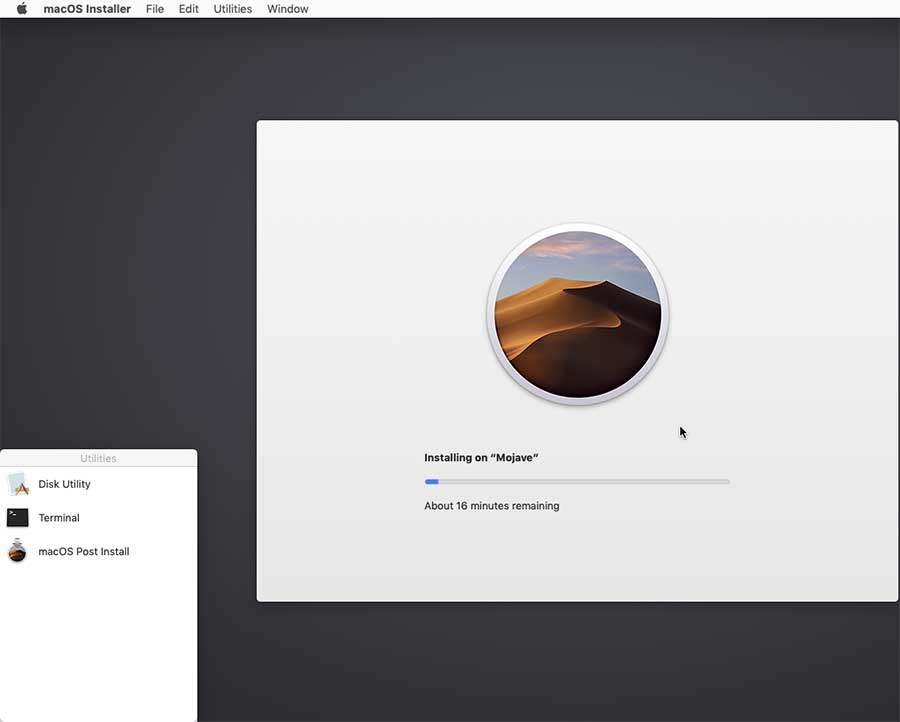Select the macOS Post Install label

[84, 551]
